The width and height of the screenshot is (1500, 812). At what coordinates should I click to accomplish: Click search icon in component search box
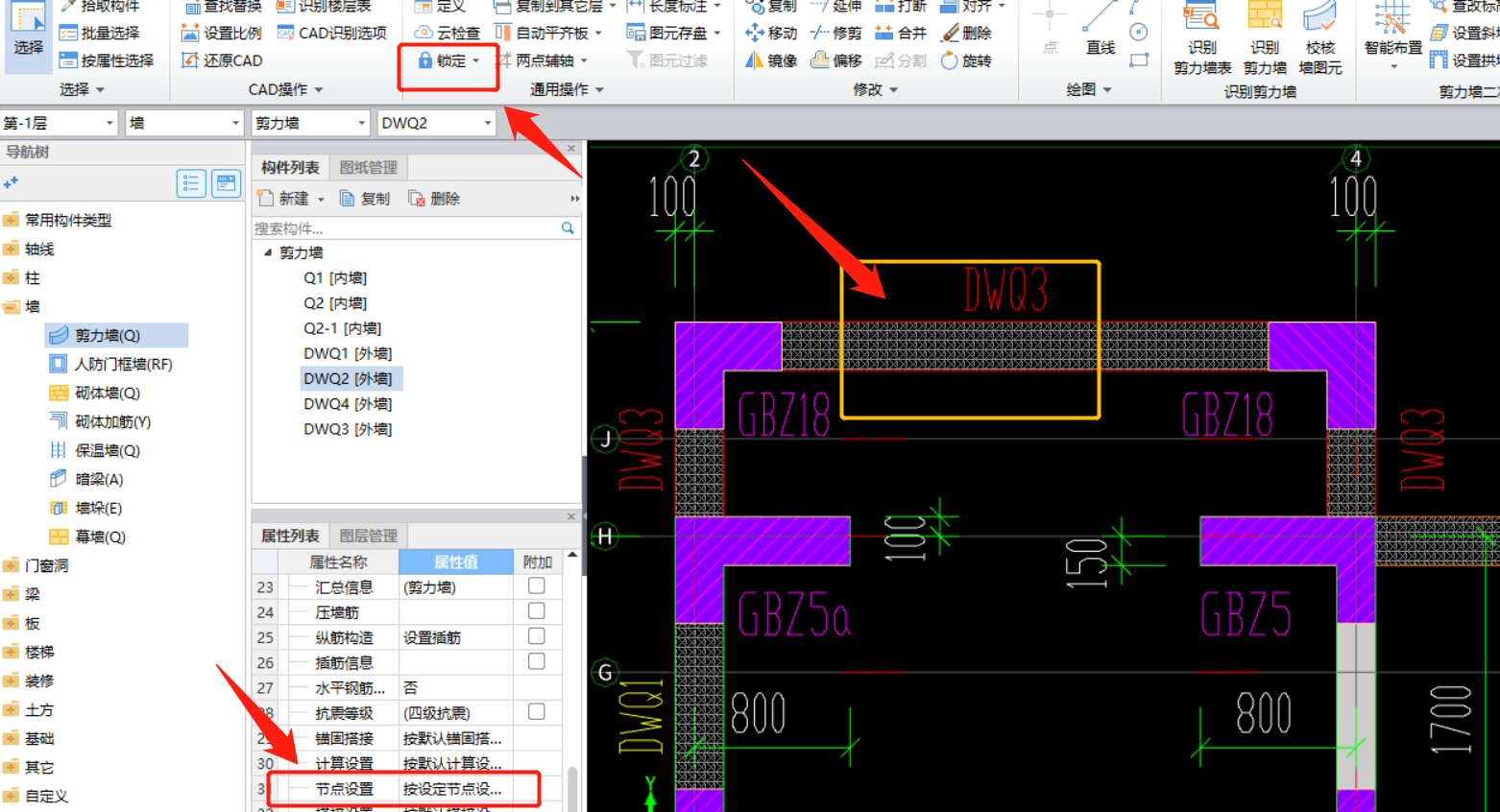568,228
